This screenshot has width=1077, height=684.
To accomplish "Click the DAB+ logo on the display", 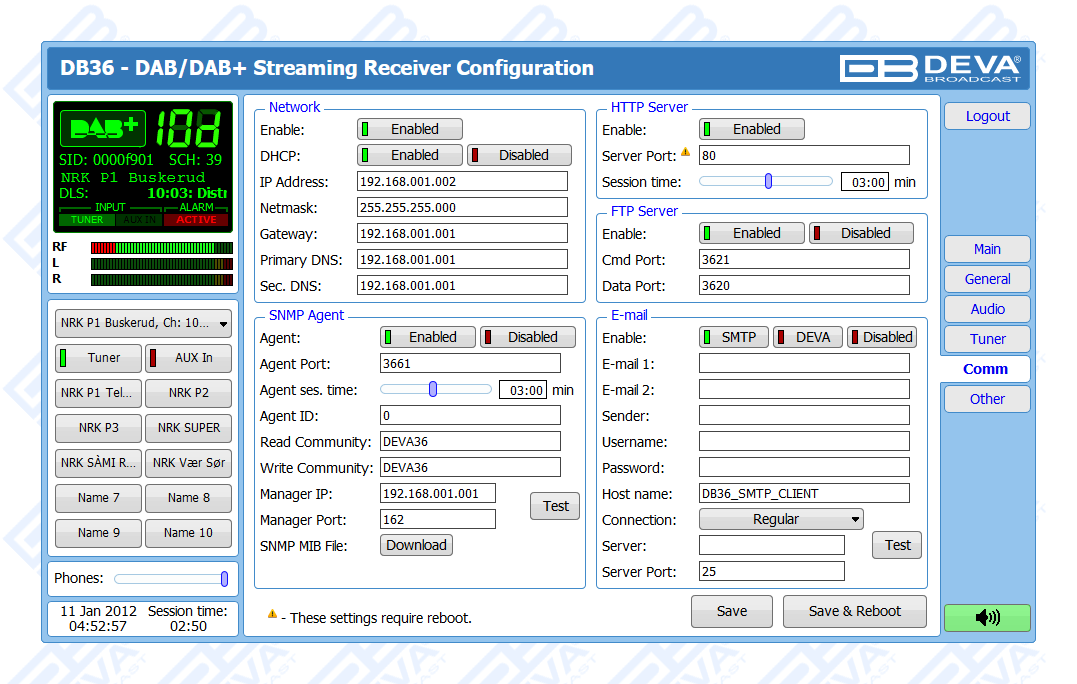I will (103, 128).
